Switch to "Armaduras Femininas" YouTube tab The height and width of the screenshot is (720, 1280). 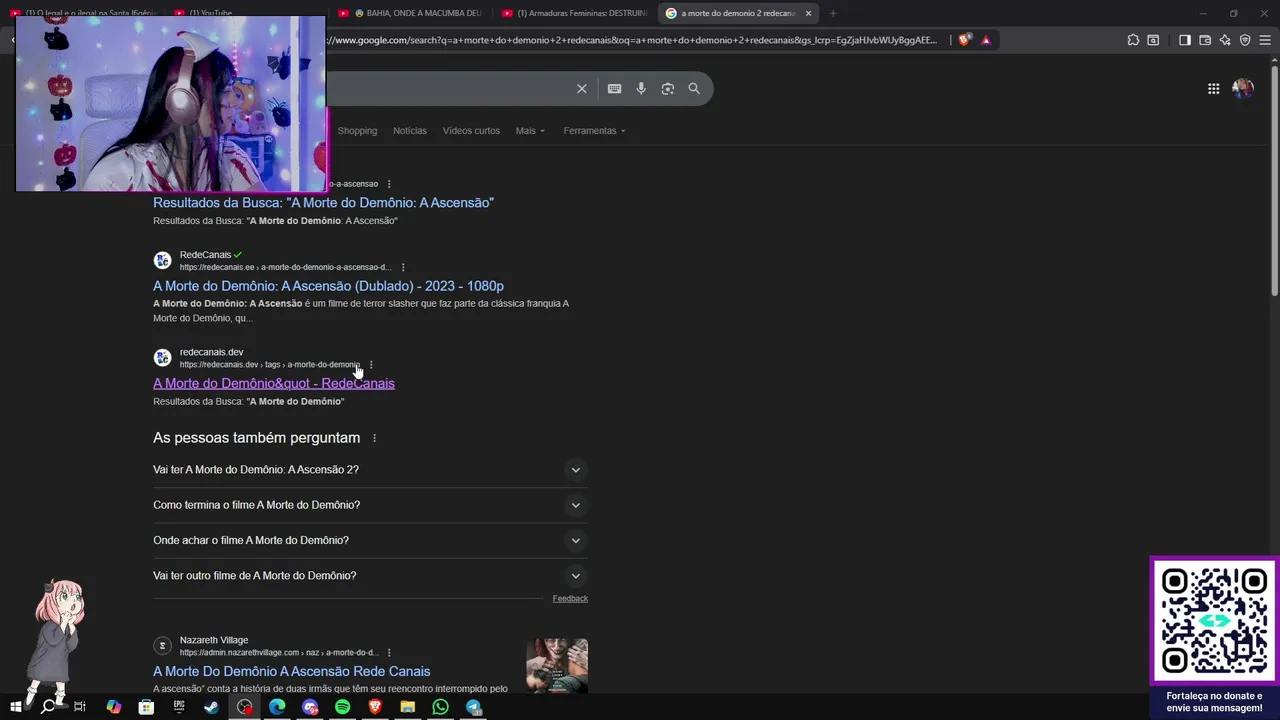click(575, 13)
